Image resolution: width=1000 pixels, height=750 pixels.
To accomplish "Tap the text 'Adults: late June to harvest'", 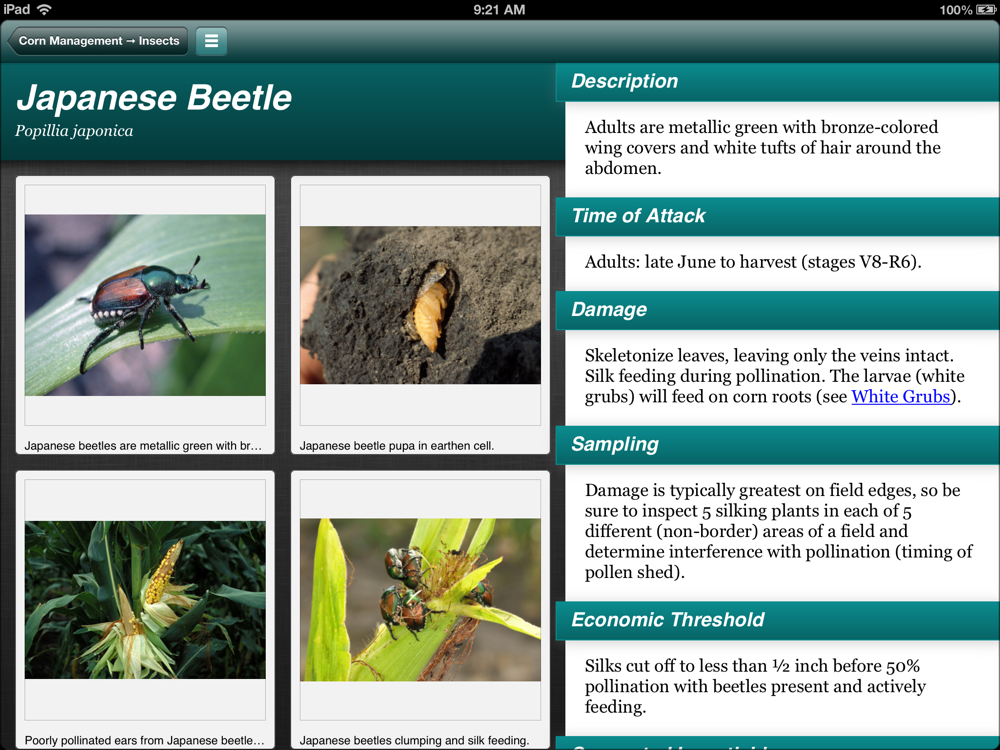I will (692, 262).
